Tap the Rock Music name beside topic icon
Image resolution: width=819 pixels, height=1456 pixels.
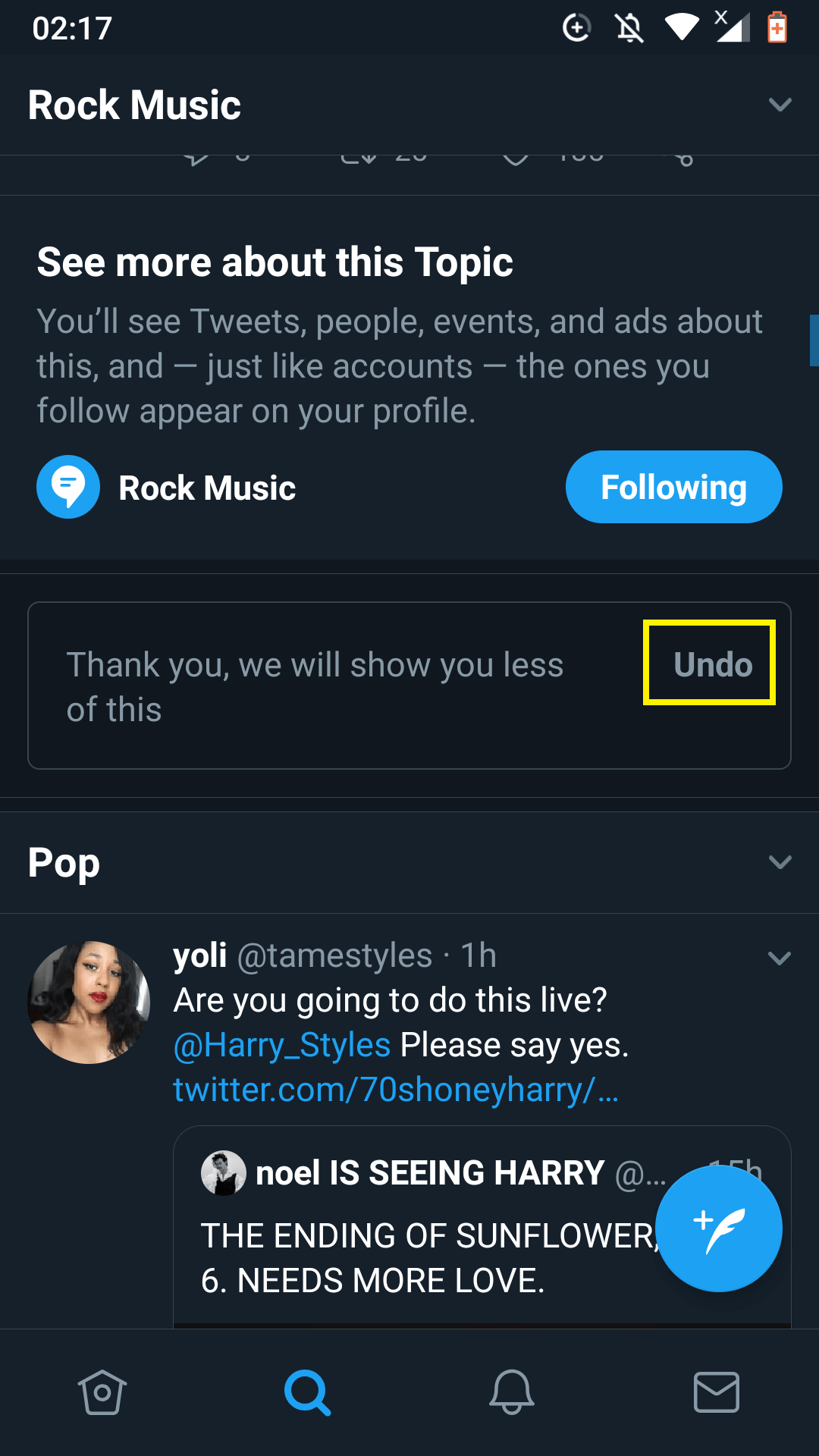207,488
